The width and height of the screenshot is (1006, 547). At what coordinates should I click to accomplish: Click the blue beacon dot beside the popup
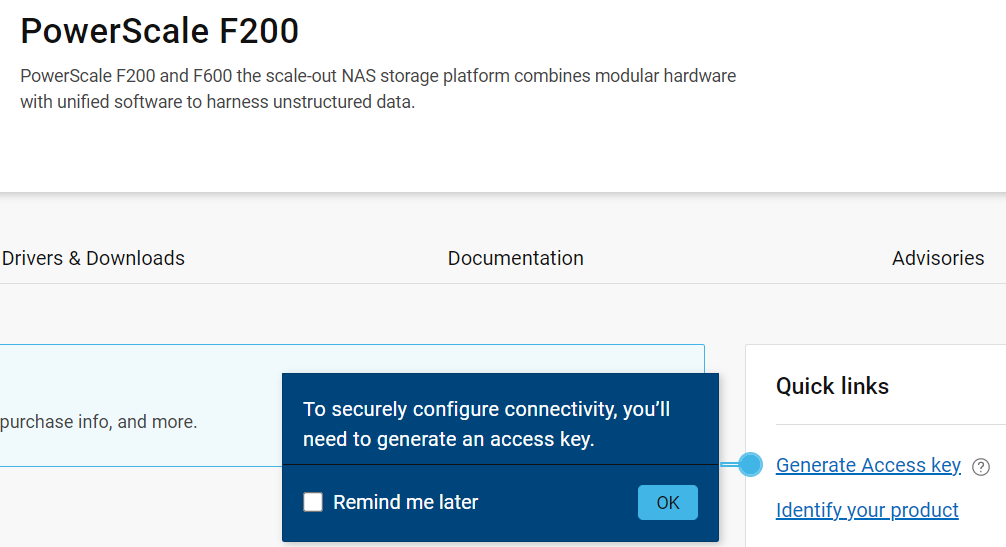click(x=749, y=464)
